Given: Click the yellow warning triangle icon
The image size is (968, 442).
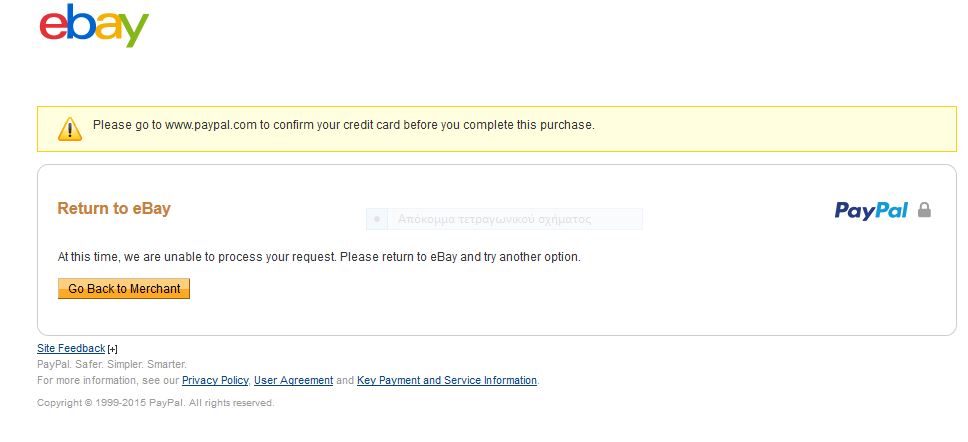Looking at the screenshot, I should click(70, 129).
